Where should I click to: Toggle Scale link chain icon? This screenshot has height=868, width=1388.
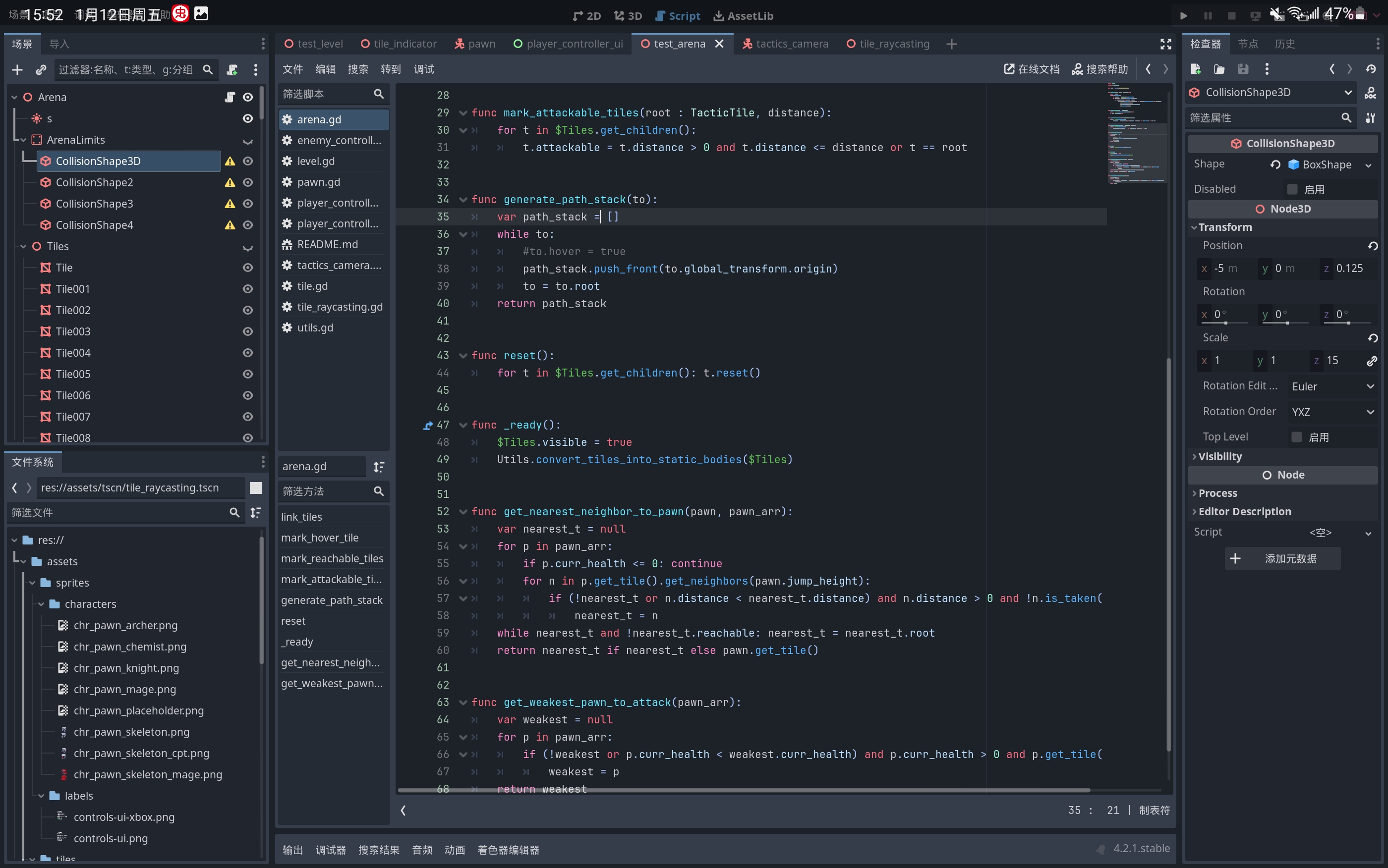tap(1372, 361)
